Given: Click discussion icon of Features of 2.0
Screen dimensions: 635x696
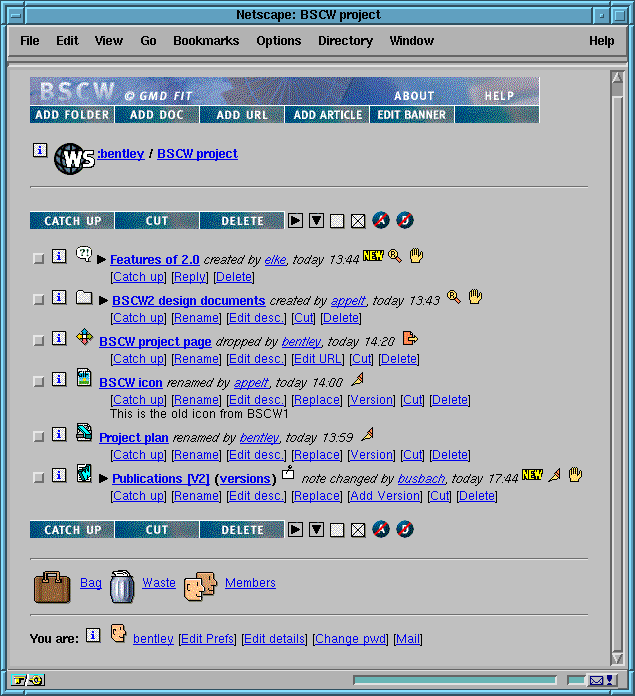Looking at the screenshot, I should coord(84,254).
